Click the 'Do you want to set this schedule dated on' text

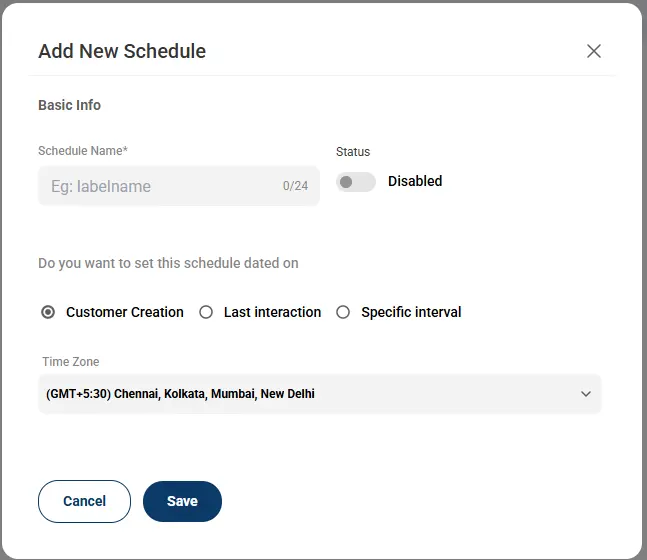point(168,263)
